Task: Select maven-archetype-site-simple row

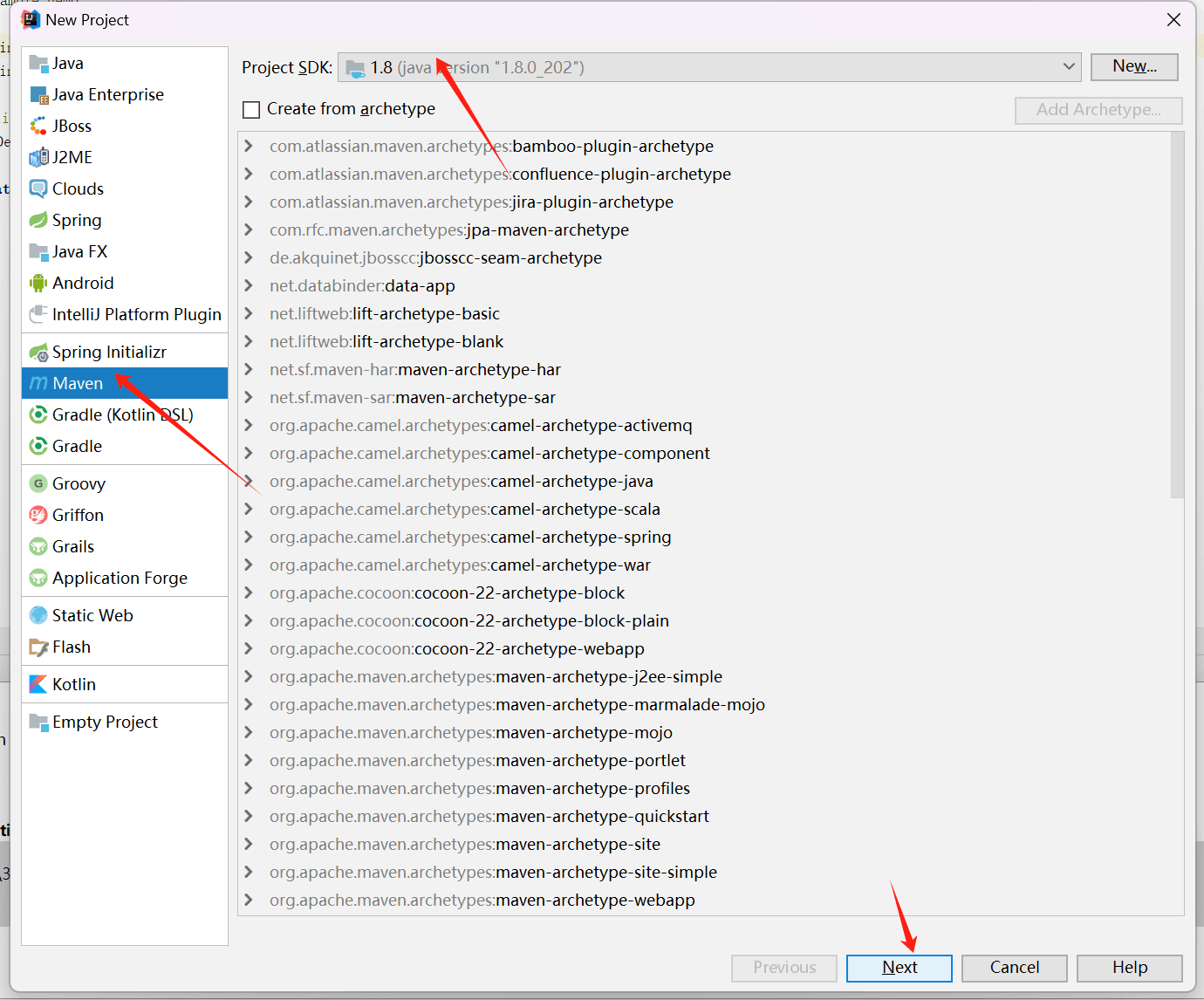Action: 704,872
